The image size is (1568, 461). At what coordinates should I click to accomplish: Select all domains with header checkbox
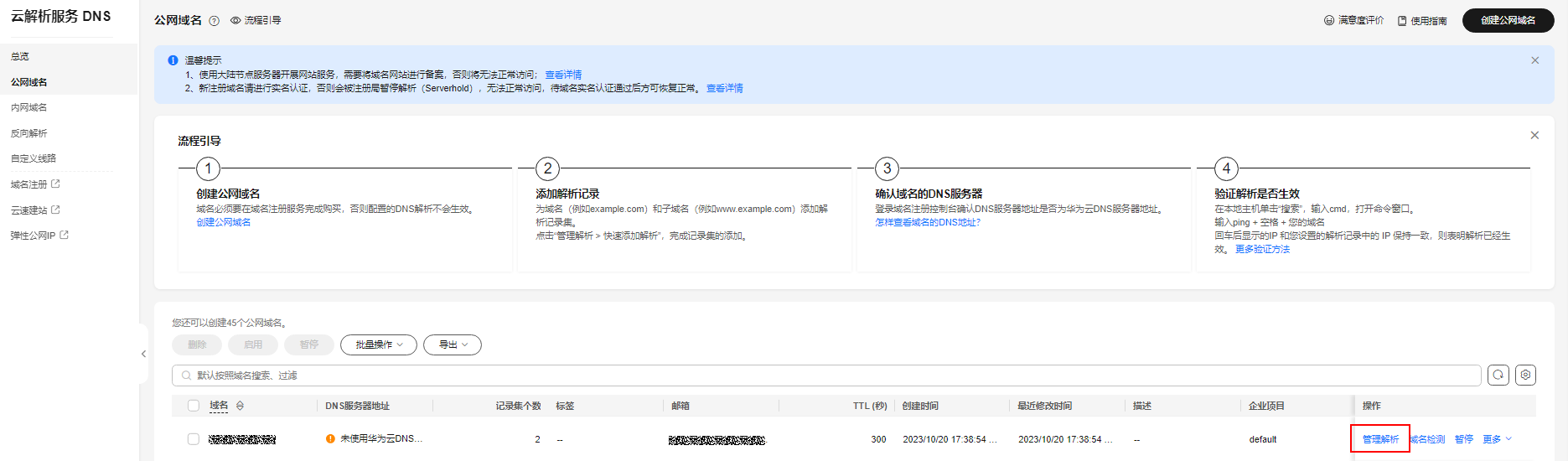coord(194,406)
